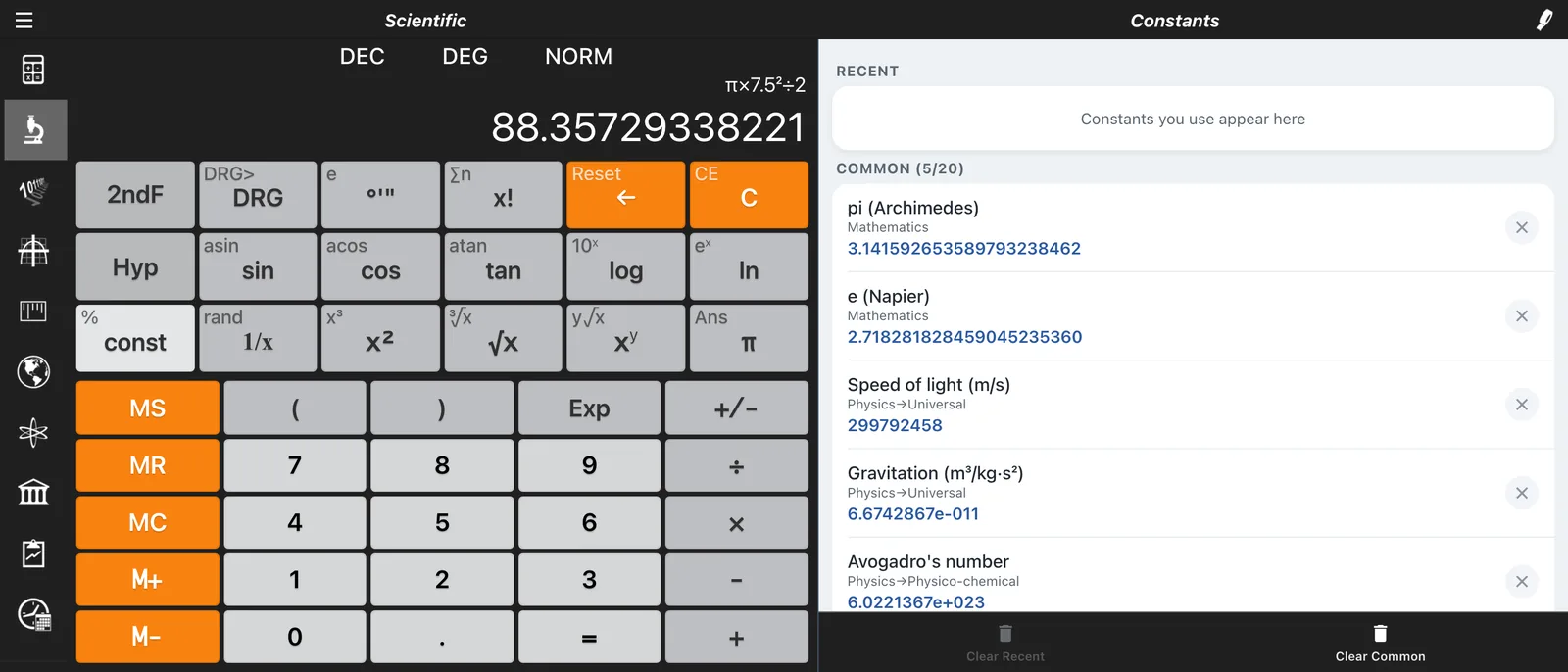This screenshot has height=672, width=1568.
Task: Click the log key
Action: pos(625,266)
